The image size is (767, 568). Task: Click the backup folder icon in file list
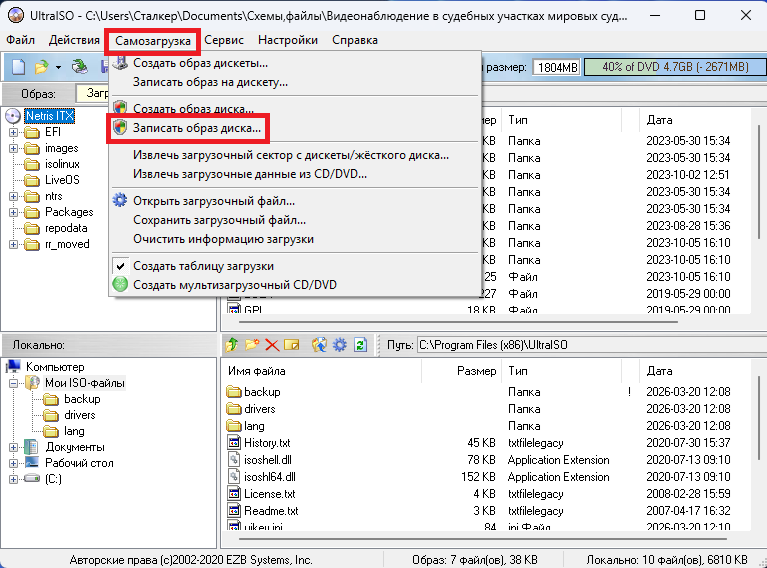point(234,392)
